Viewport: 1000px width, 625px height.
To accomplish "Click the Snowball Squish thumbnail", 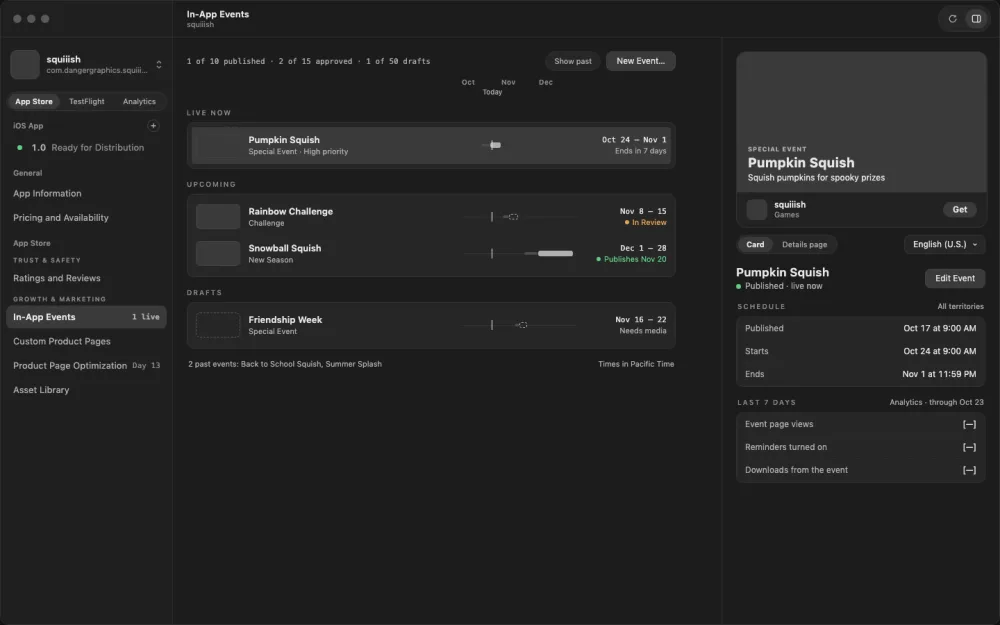I will [x=218, y=253].
